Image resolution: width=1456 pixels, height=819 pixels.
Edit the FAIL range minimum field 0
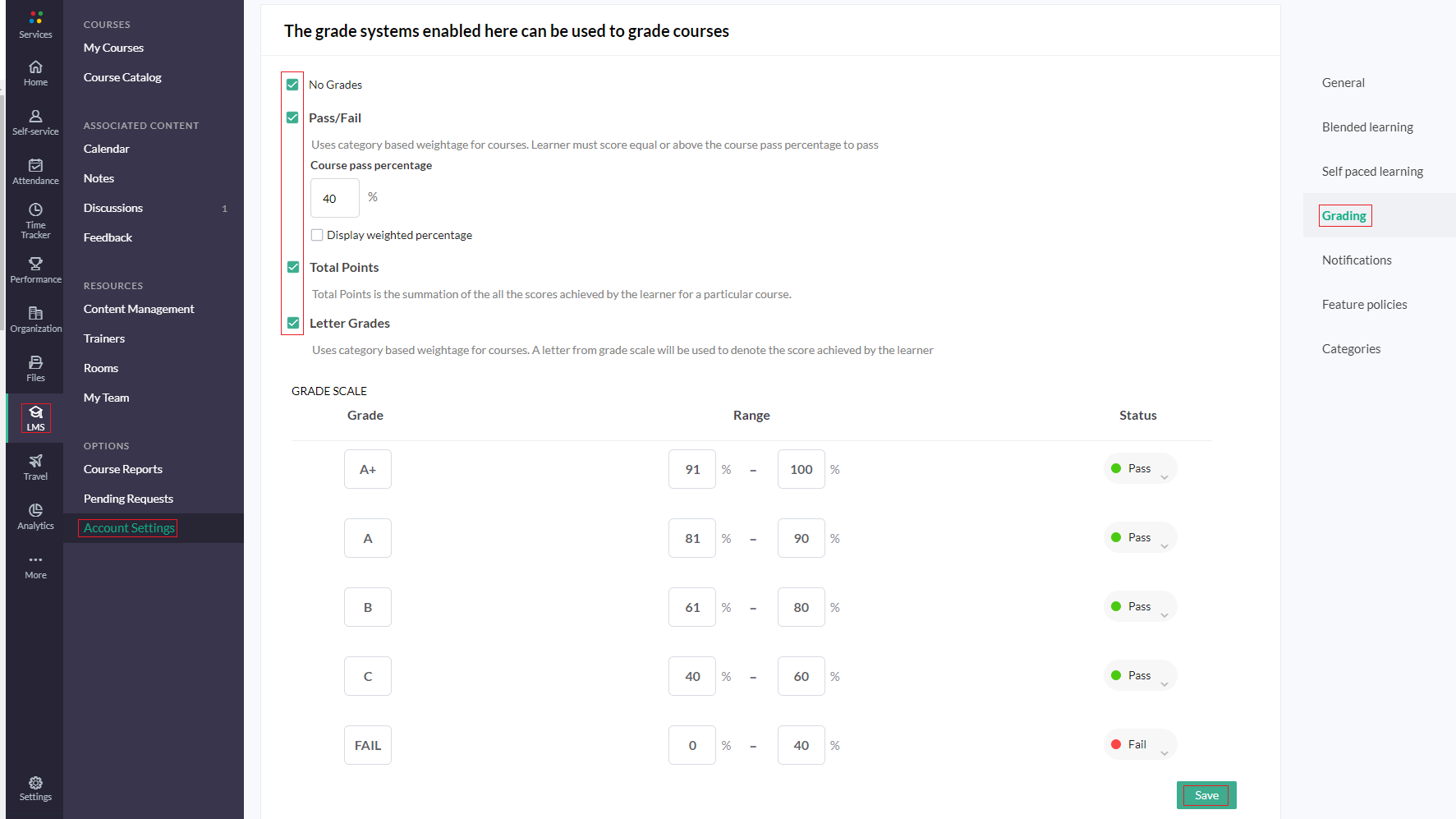pos(692,745)
